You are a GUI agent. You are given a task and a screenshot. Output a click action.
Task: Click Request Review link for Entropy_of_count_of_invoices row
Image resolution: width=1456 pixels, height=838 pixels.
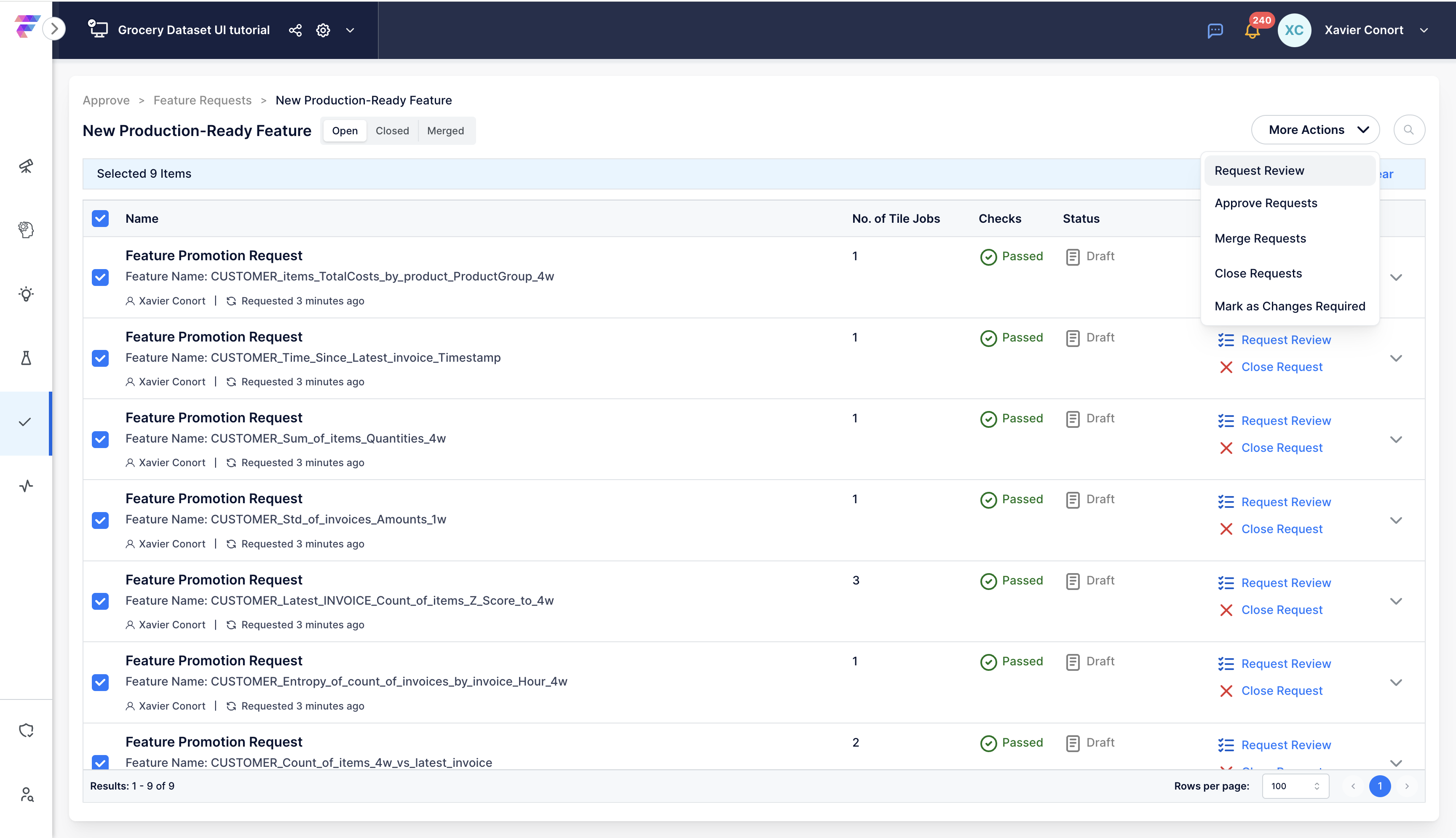click(1286, 664)
